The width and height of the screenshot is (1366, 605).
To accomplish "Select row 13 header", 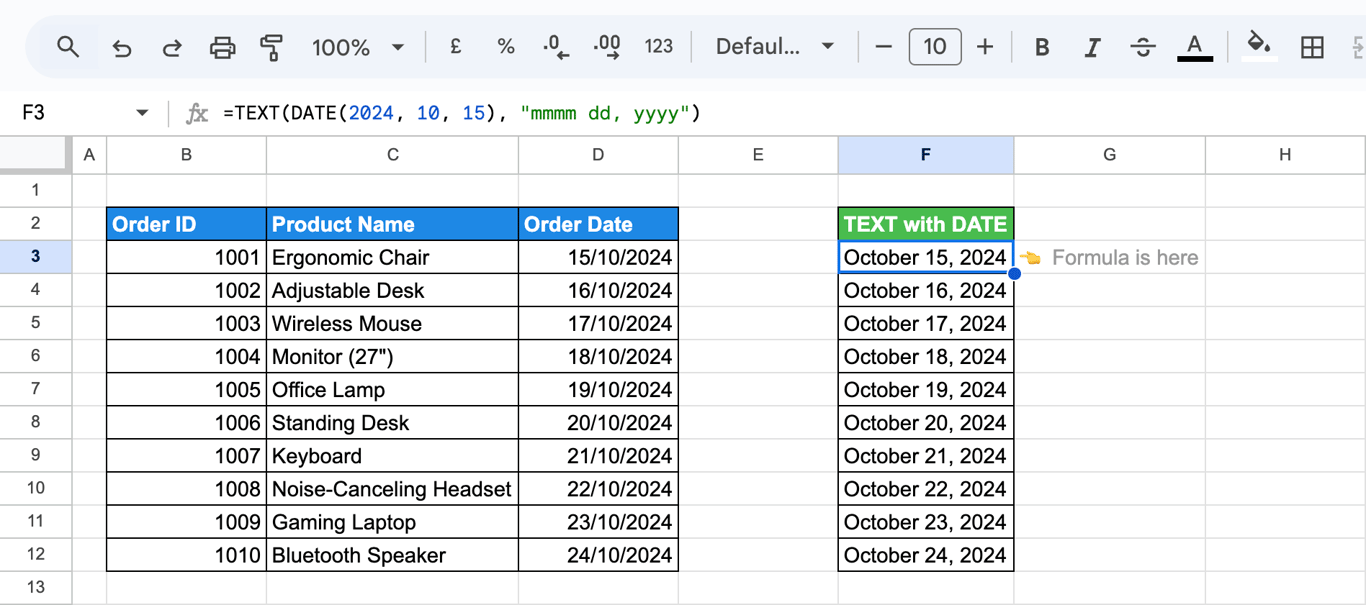I will click(x=35, y=587).
